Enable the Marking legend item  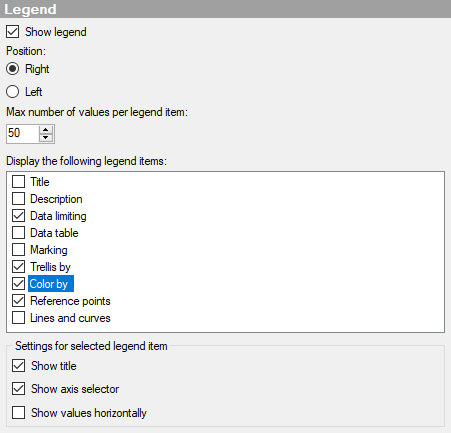18,250
